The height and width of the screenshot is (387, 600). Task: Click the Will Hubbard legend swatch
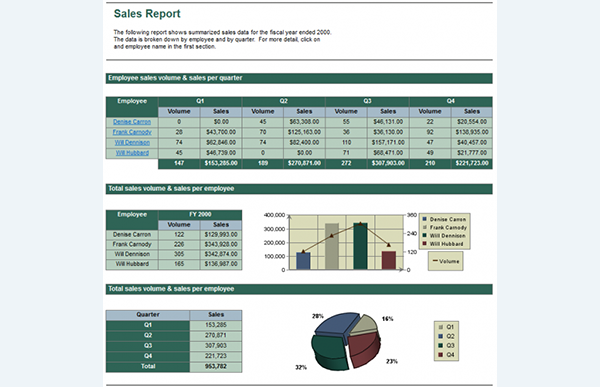click(424, 244)
